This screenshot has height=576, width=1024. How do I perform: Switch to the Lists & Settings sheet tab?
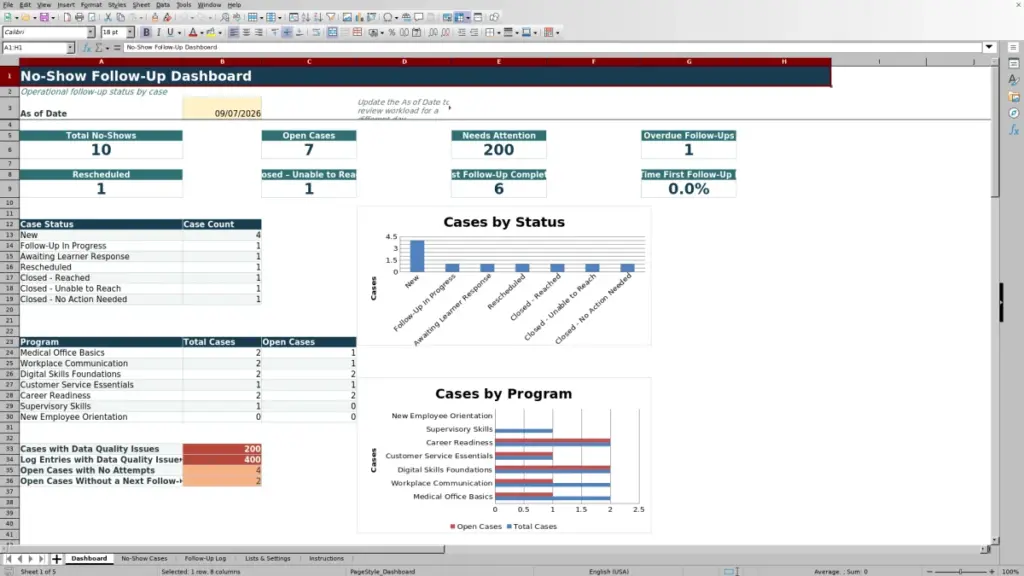click(268, 558)
